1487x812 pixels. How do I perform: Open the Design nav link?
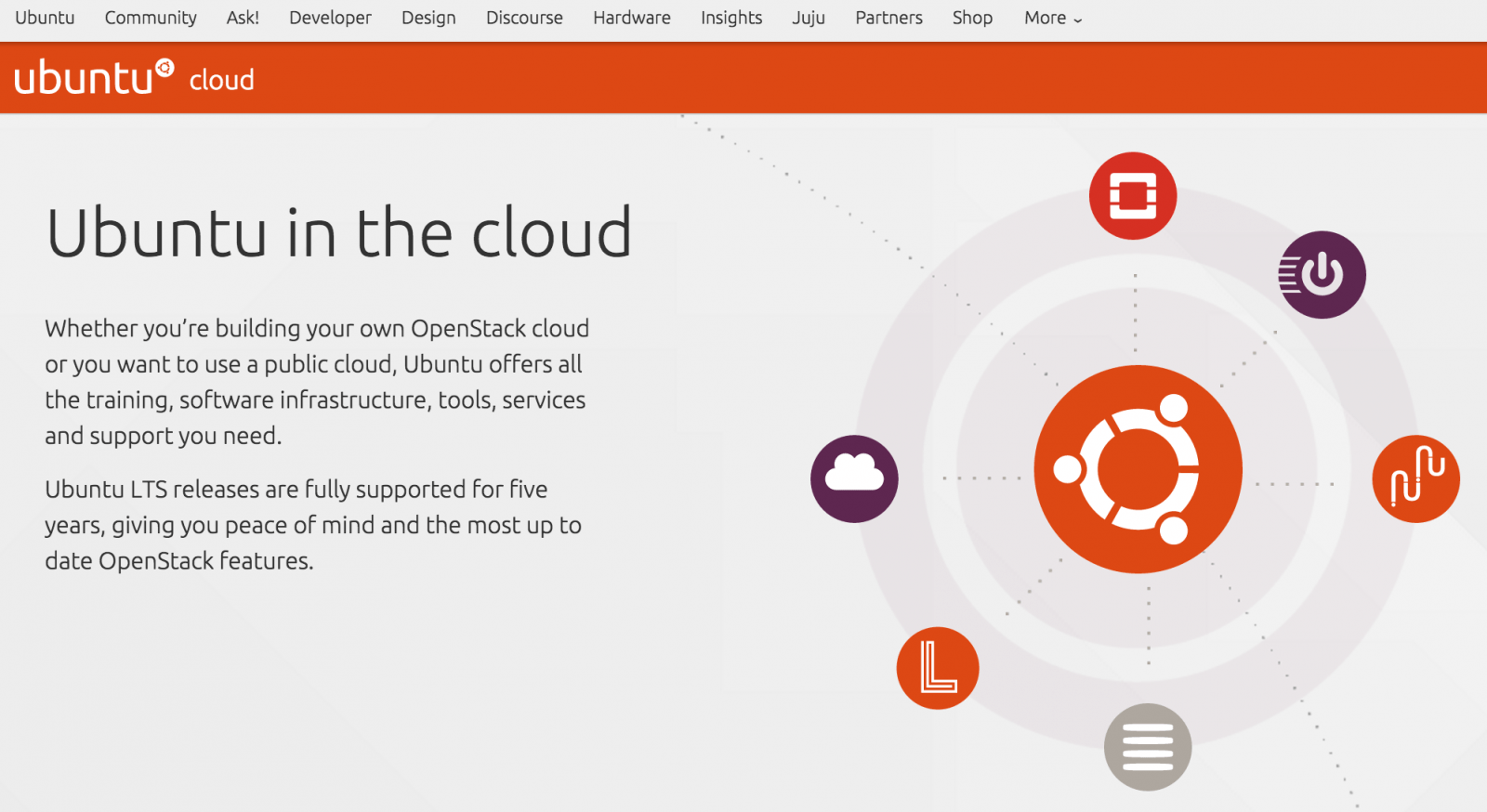pyautogui.click(x=428, y=19)
